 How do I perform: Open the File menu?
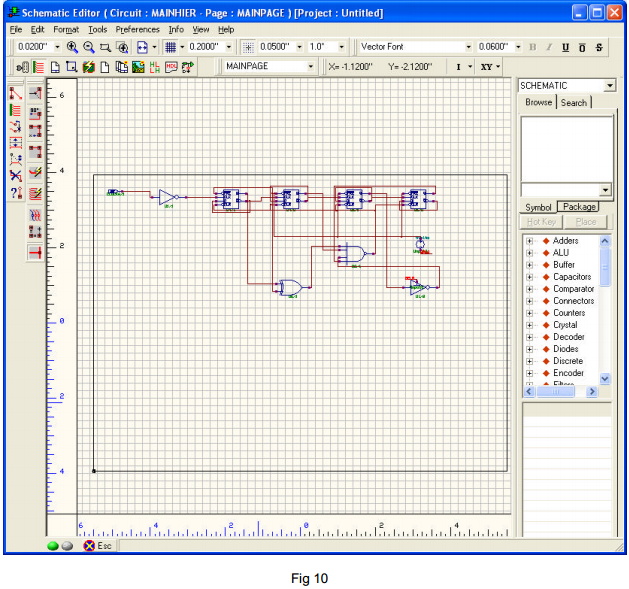click(x=16, y=30)
